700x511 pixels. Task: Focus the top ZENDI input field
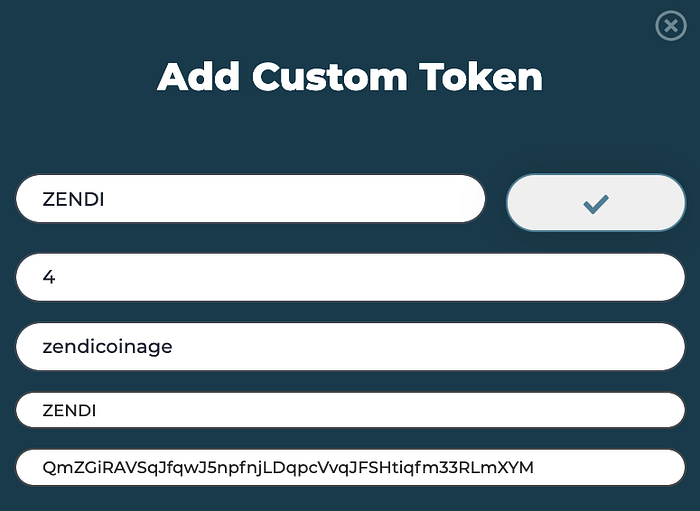(x=250, y=199)
